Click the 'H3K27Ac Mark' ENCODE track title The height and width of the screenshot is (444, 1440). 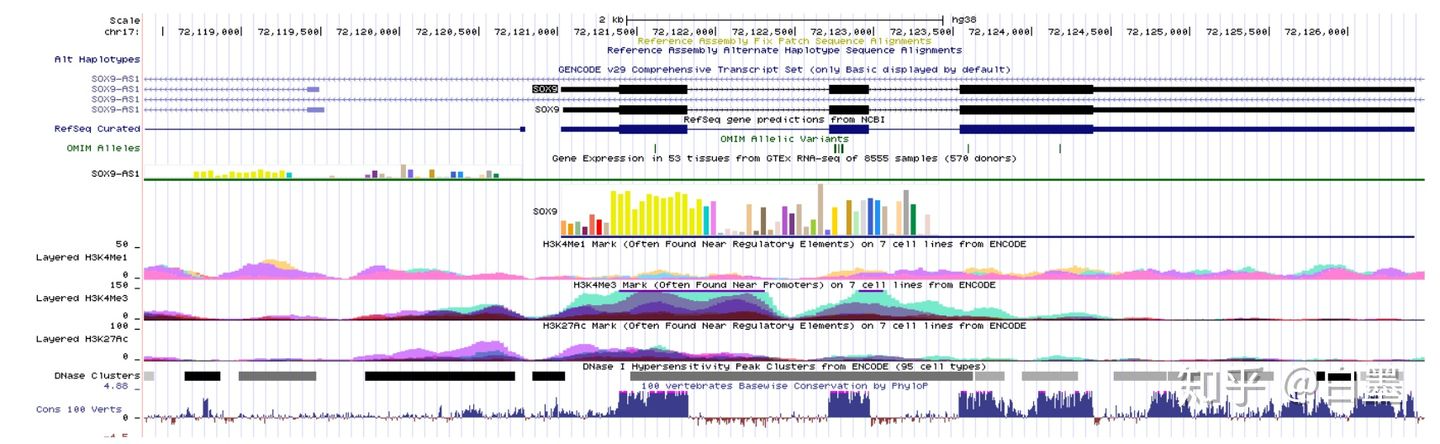tap(784, 325)
